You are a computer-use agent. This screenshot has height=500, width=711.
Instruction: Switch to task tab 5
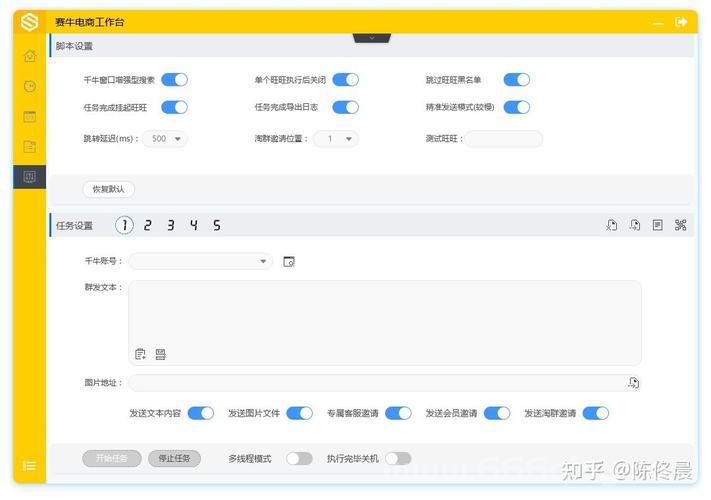pyautogui.click(x=217, y=225)
